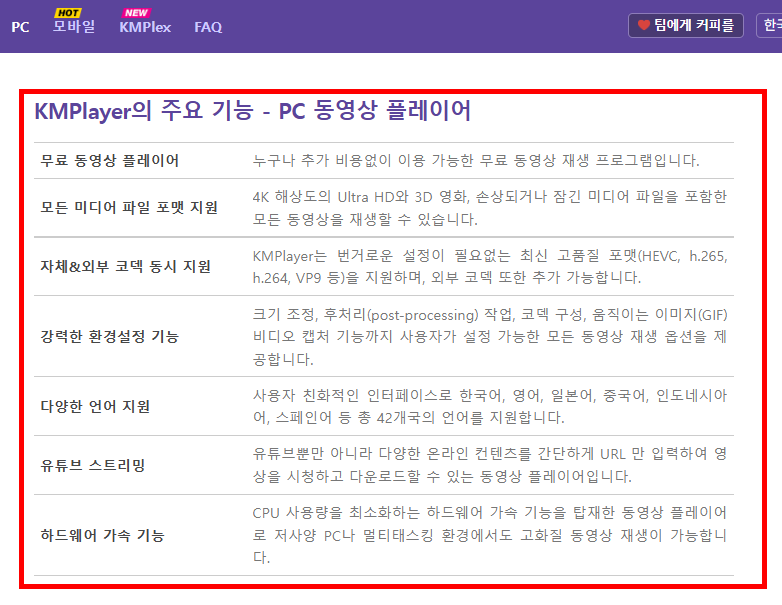Viewport: 782px width, 605px height.
Task: Click description starting 유튜브뿐만 아니라 다양한
Action: pos(490,465)
